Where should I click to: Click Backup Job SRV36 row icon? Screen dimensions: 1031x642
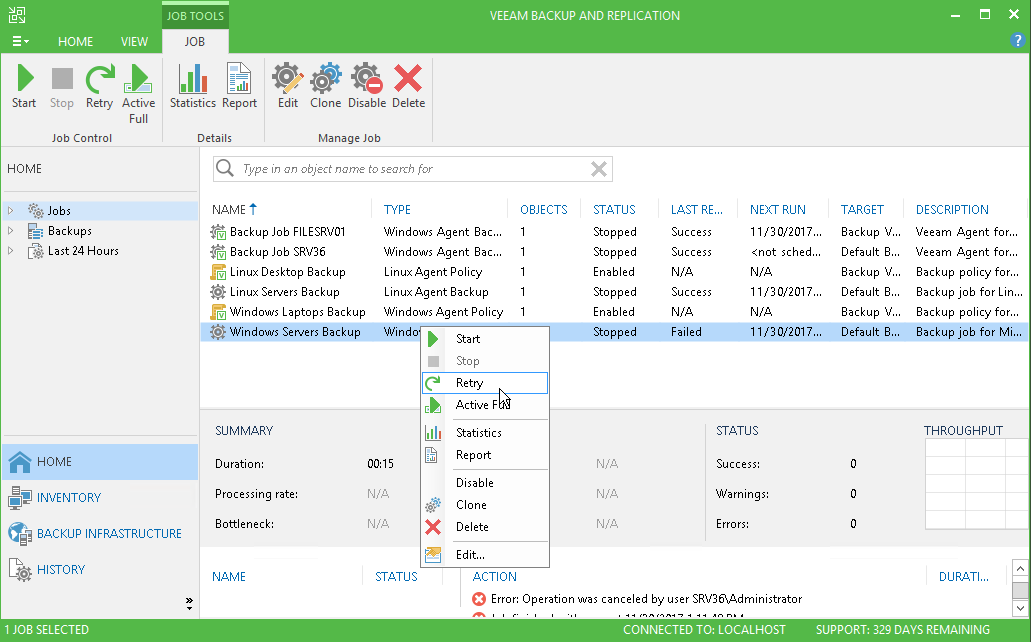pos(218,251)
